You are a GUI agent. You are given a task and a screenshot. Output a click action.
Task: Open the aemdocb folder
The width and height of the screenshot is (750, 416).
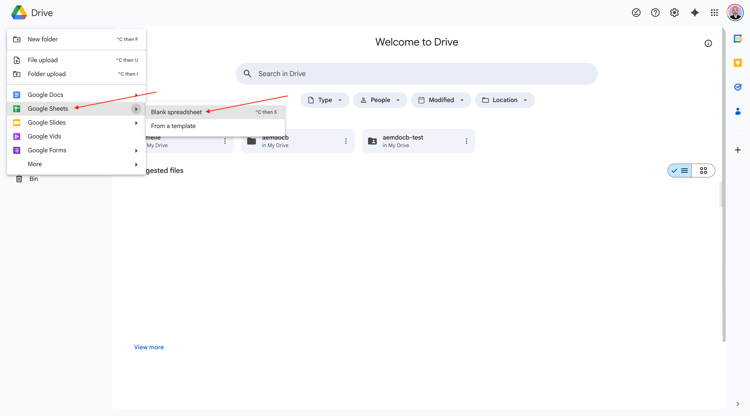pyautogui.click(x=298, y=141)
